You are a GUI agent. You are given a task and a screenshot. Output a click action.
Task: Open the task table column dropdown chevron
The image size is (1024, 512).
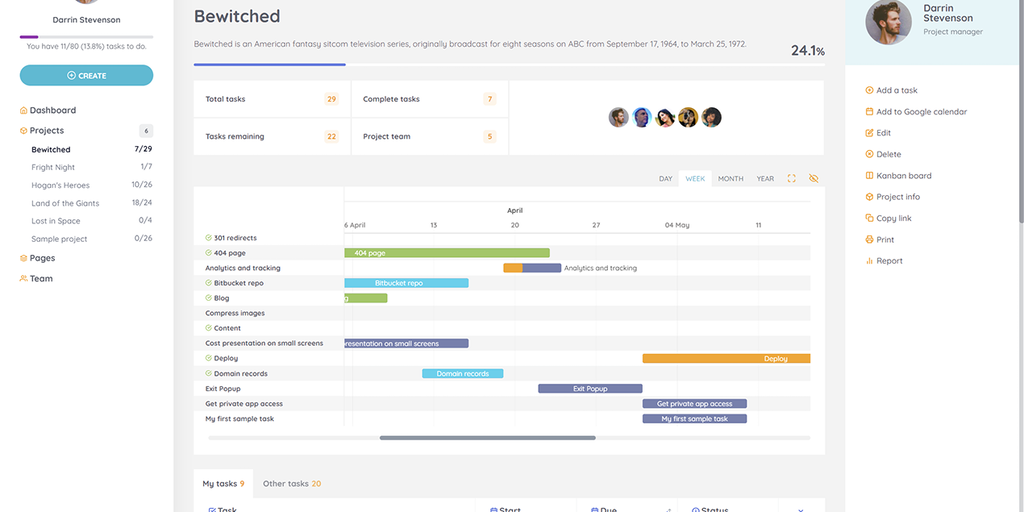pyautogui.click(x=800, y=509)
